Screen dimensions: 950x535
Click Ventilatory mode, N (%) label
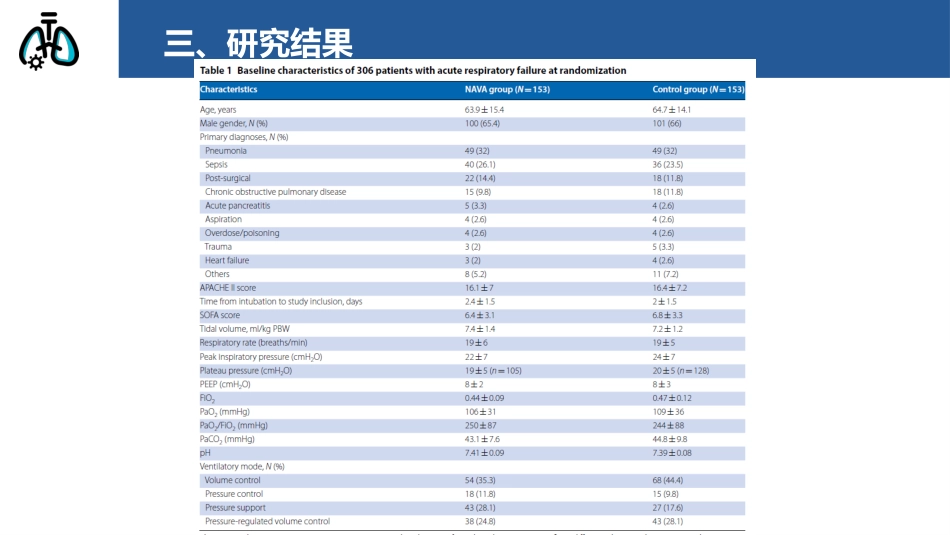[242, 467]
